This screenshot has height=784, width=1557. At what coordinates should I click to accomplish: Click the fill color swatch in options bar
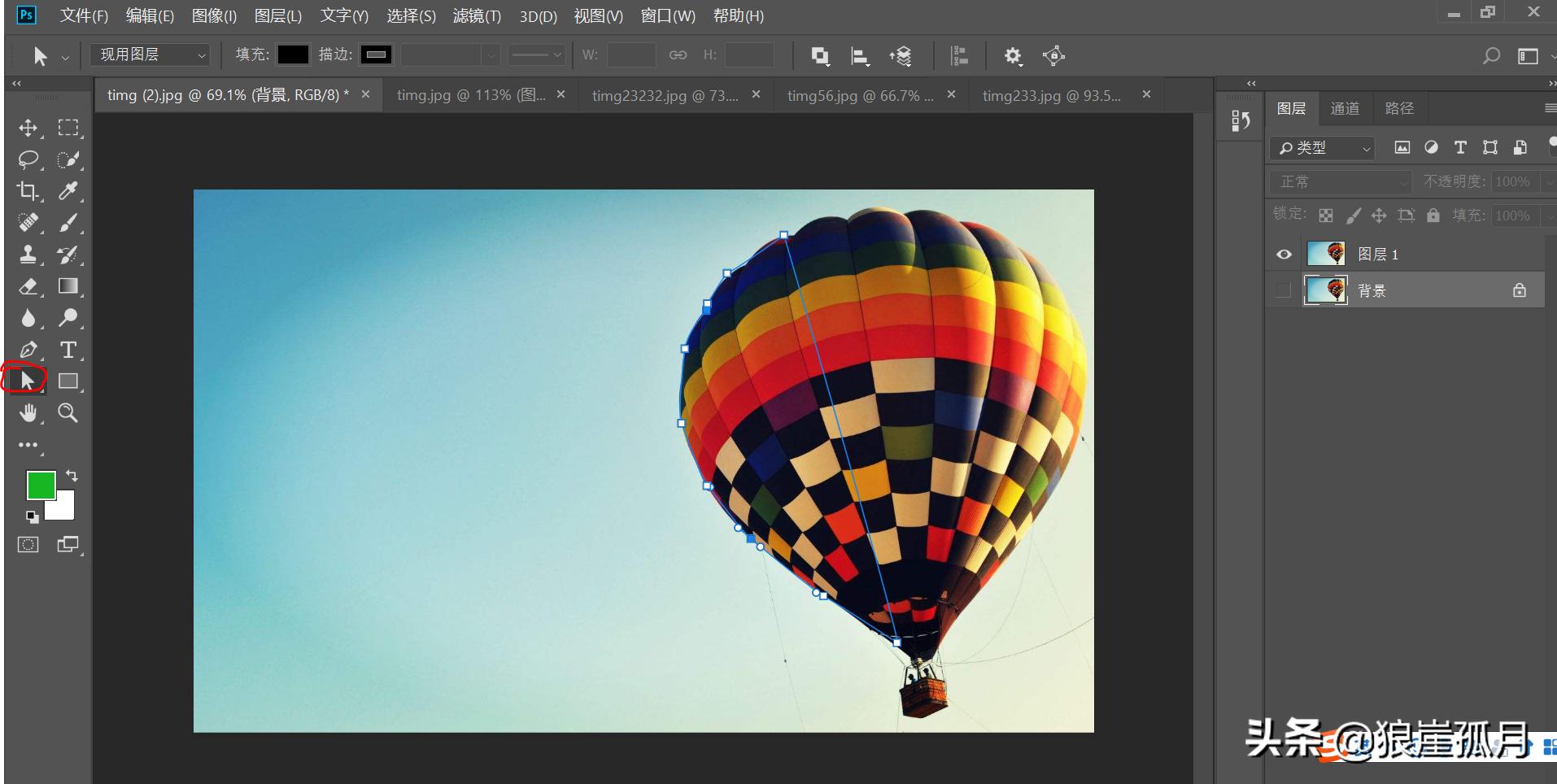[292, 54]
